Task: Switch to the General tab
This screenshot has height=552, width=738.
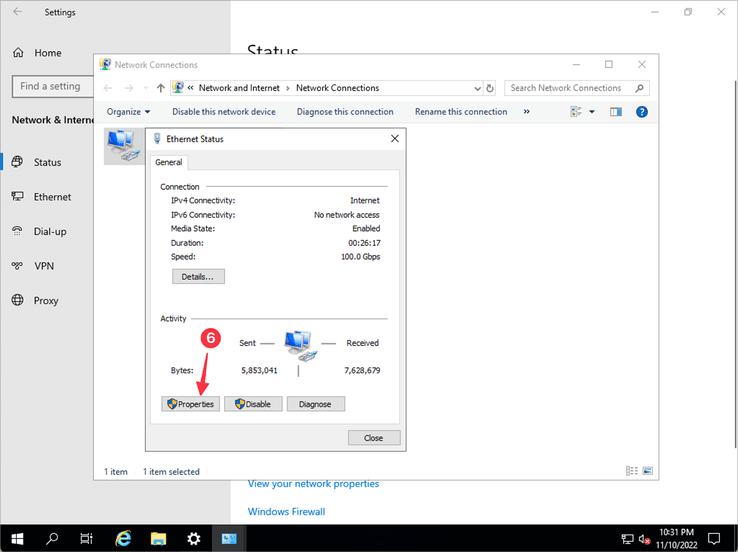Action: point(168,162)
